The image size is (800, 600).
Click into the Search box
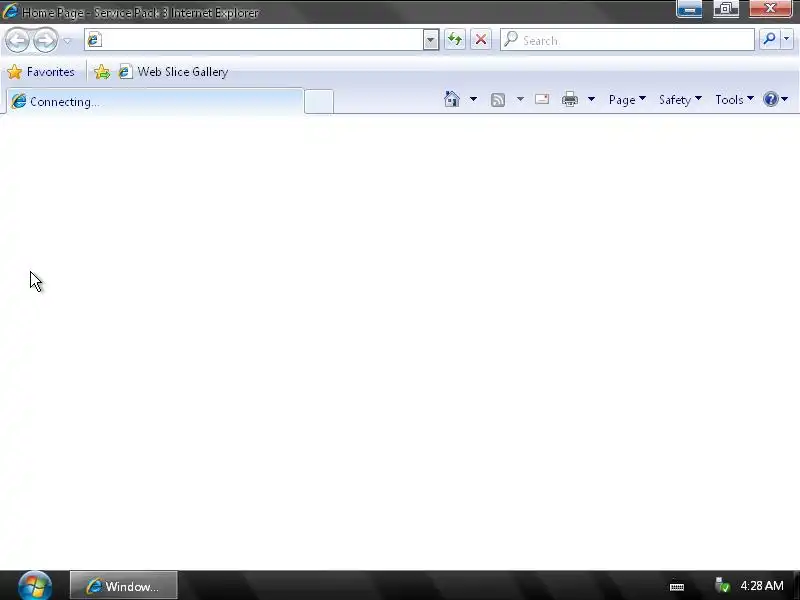click(628, 40)
